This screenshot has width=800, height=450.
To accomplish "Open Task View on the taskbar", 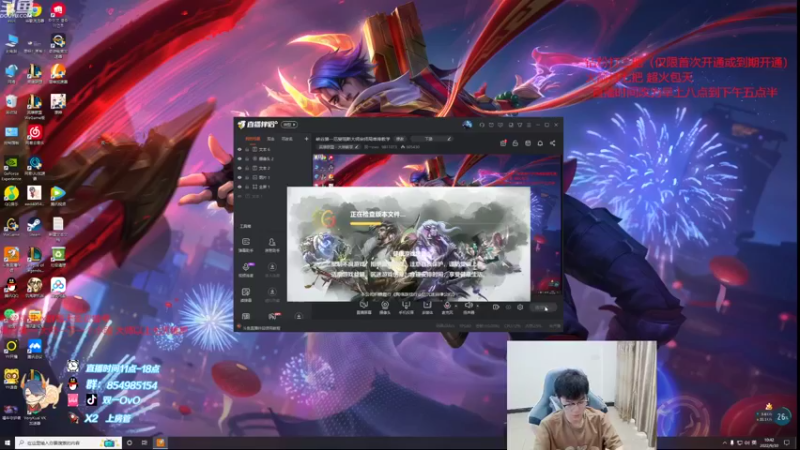I will 144,443.
